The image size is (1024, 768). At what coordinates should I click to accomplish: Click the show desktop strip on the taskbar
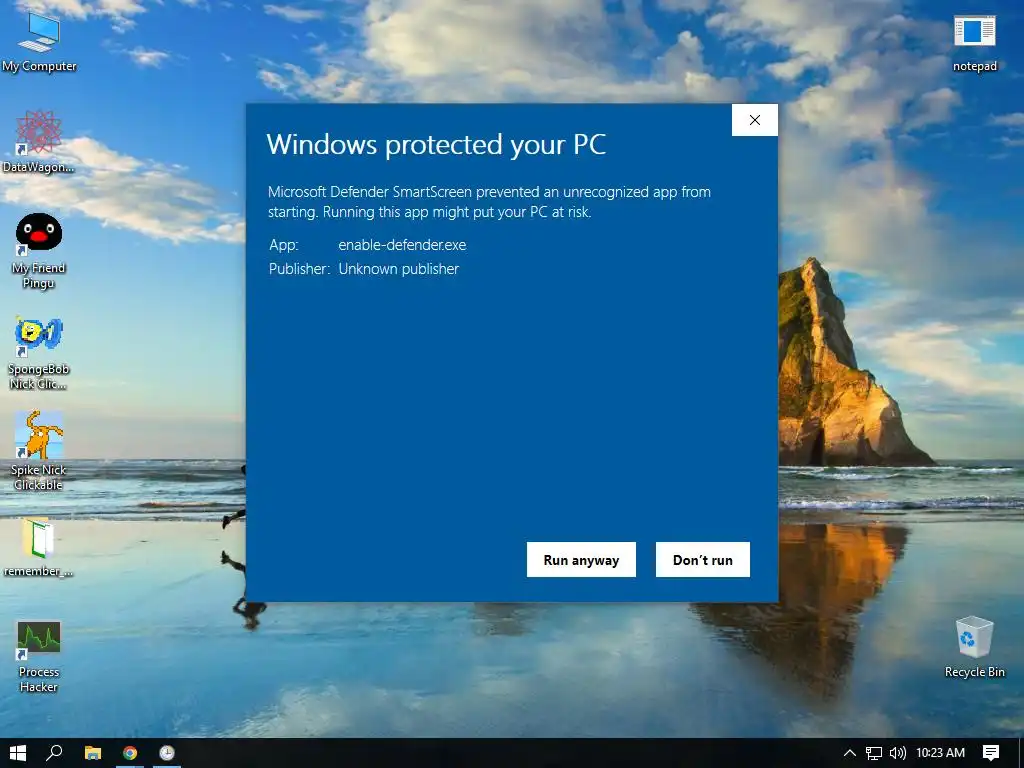pos(1021,753)
